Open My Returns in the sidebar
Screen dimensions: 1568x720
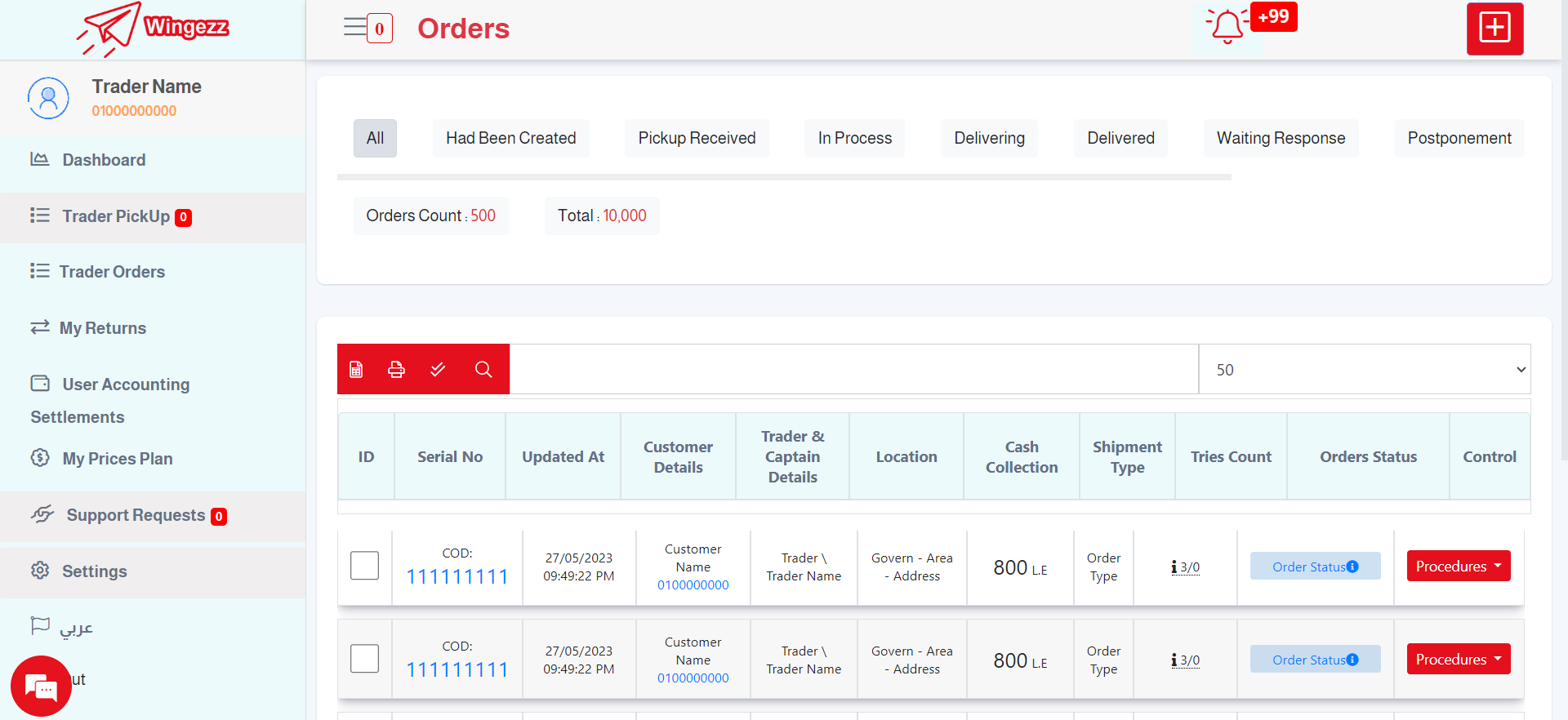click(x=103, y=328)
